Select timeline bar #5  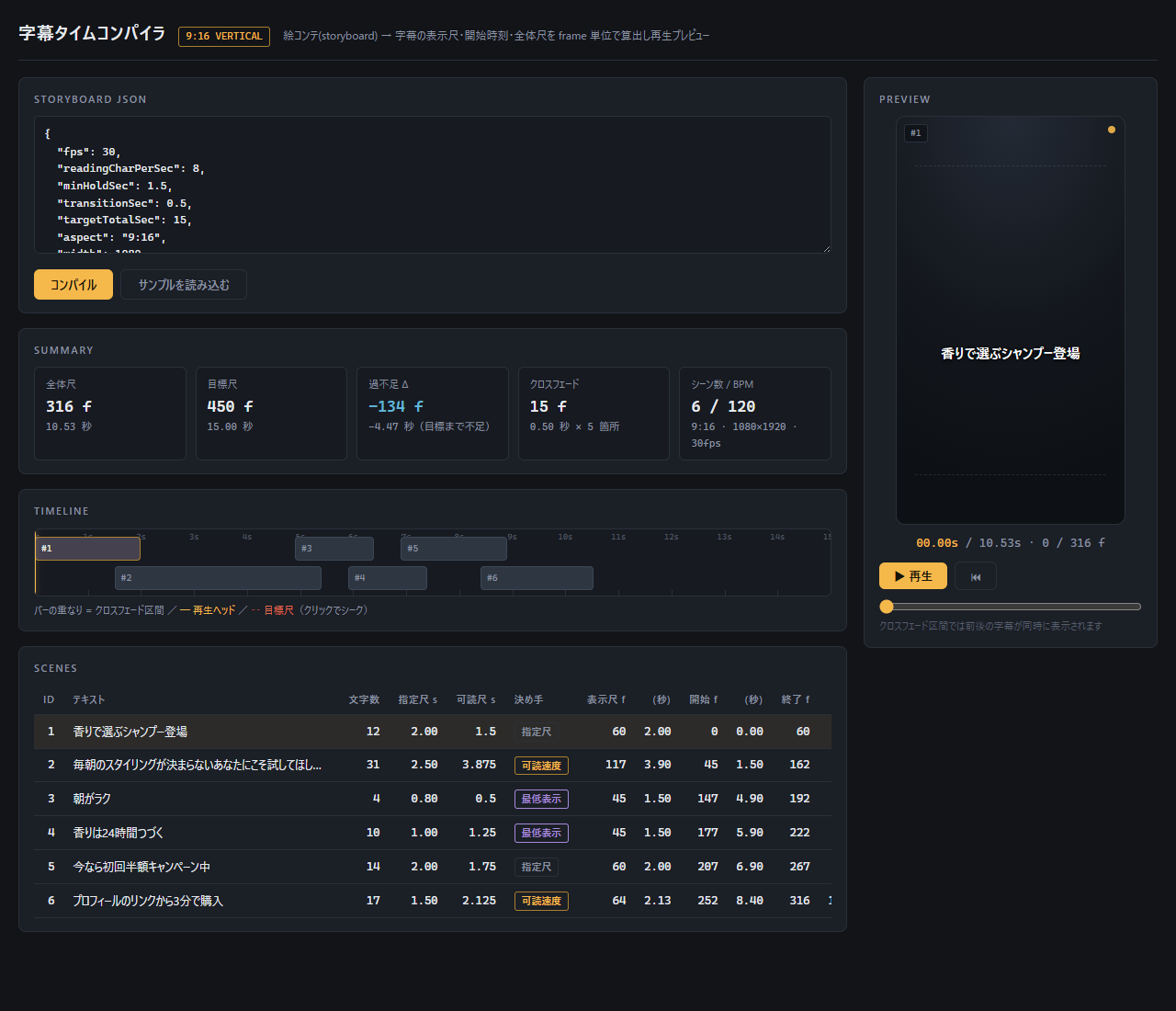click(454, 549)
